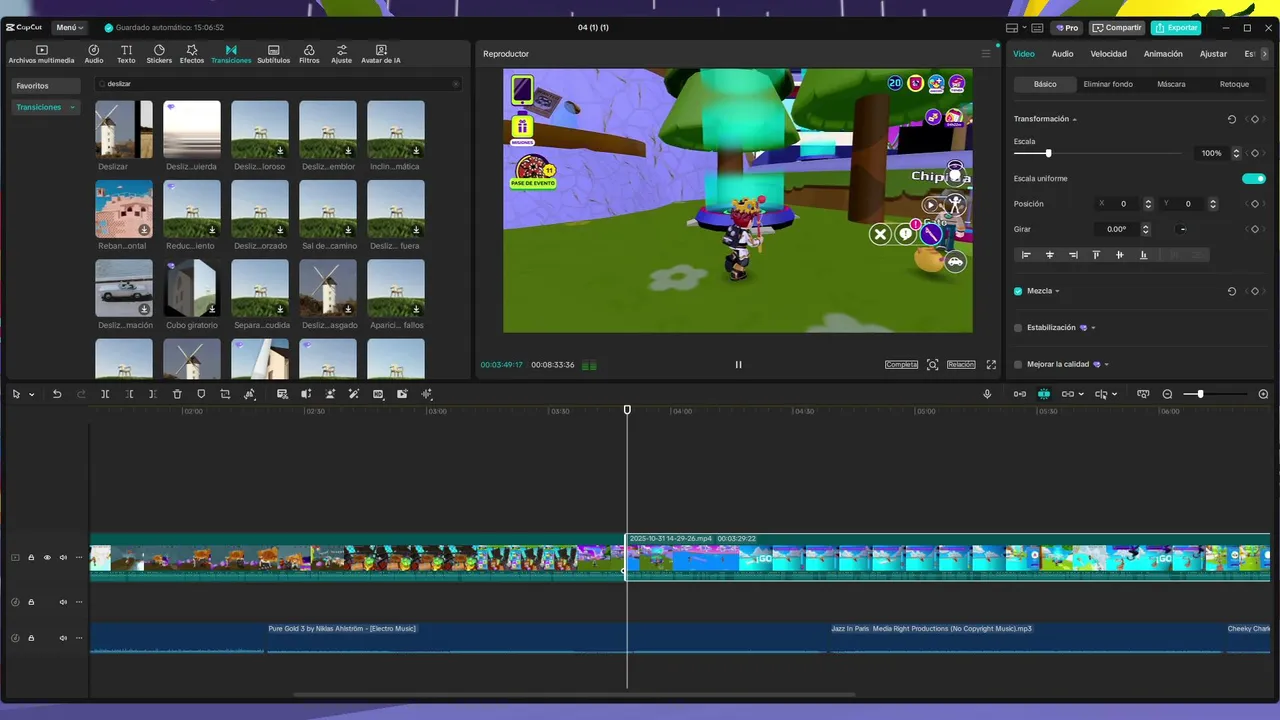Click the transitions search field

tap(279, 84)
